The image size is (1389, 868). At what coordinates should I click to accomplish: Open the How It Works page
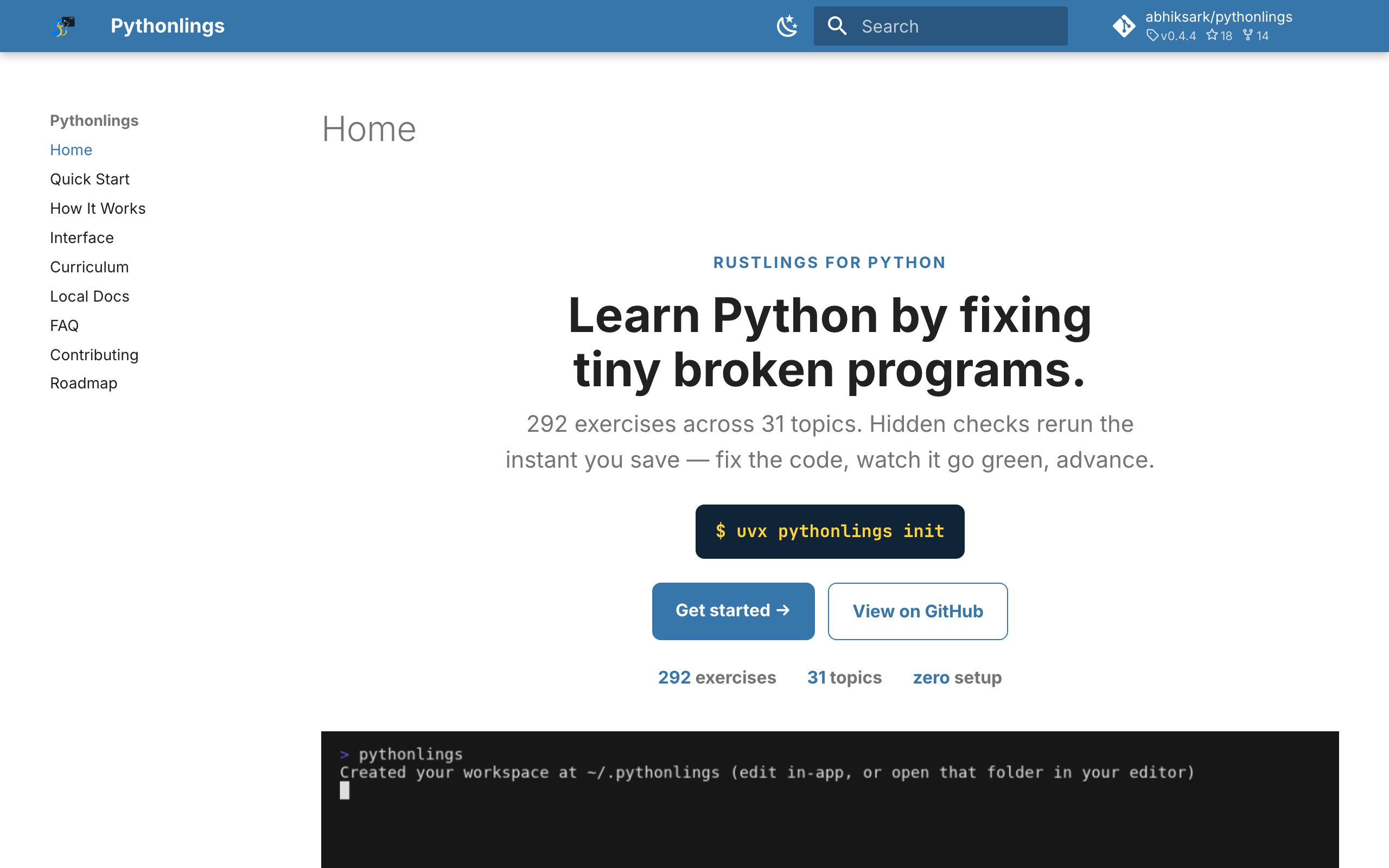pos(98,208)
